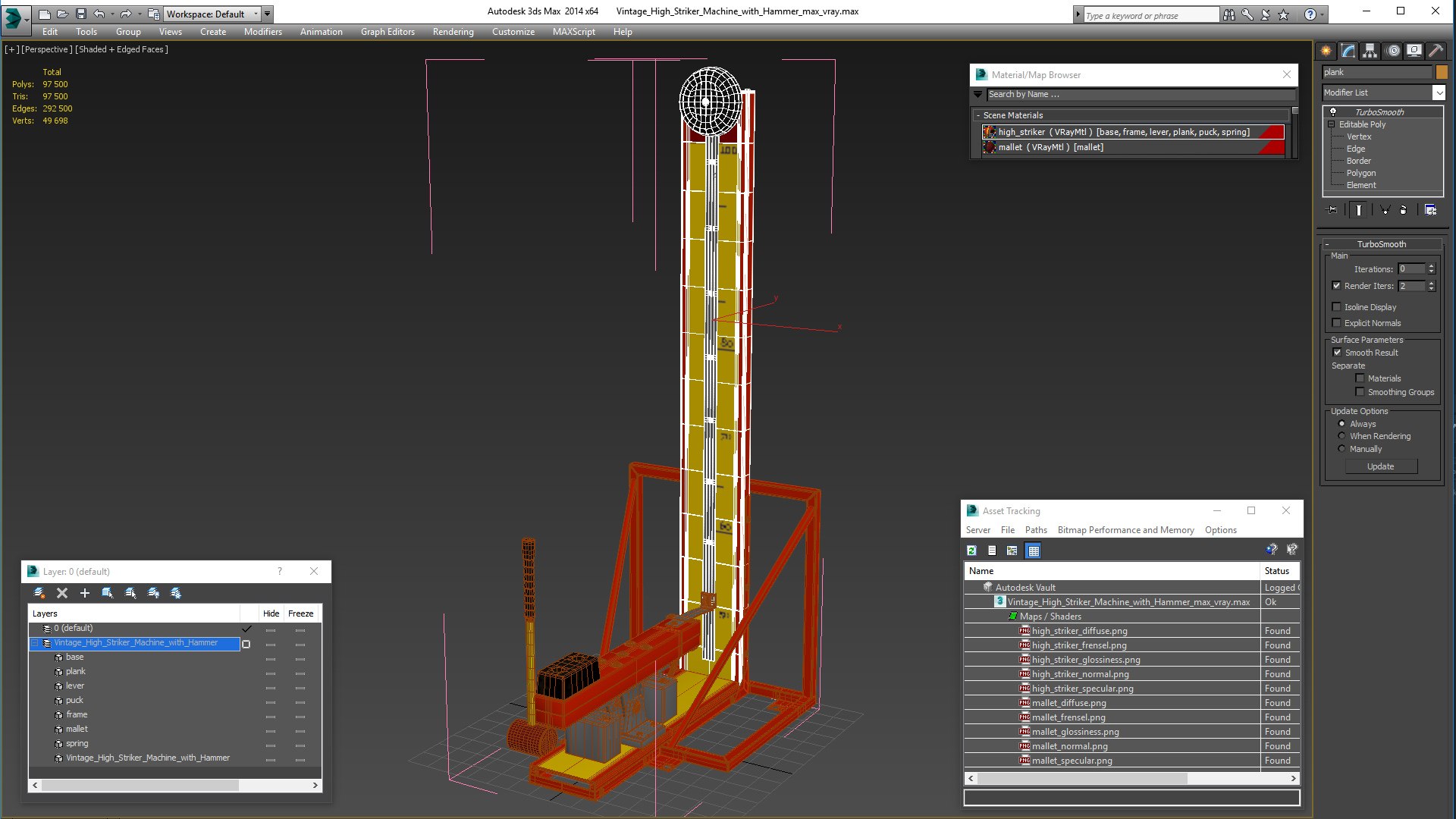
Task: Click the delete layer X icon
Action: tap(62, 593)
